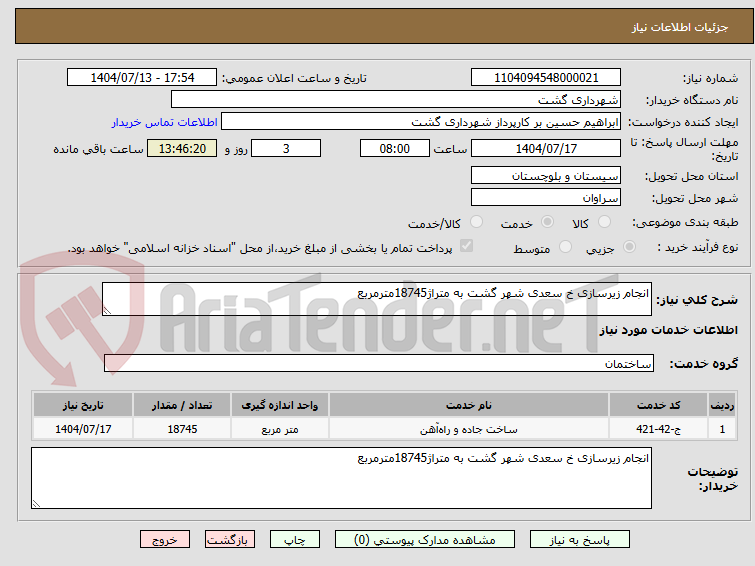Click the خروج exit button

(x=165, y=540)
